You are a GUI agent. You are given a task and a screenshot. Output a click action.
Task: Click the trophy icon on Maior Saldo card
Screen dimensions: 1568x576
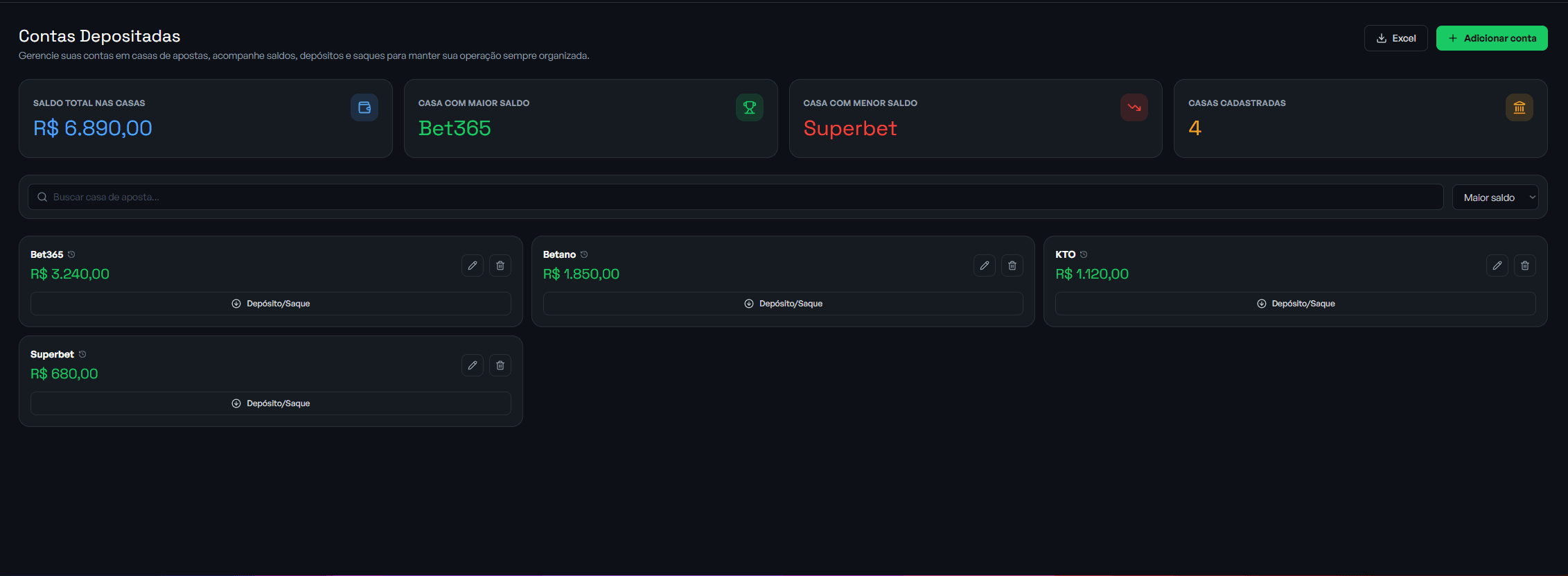click(x=750, y=107)
